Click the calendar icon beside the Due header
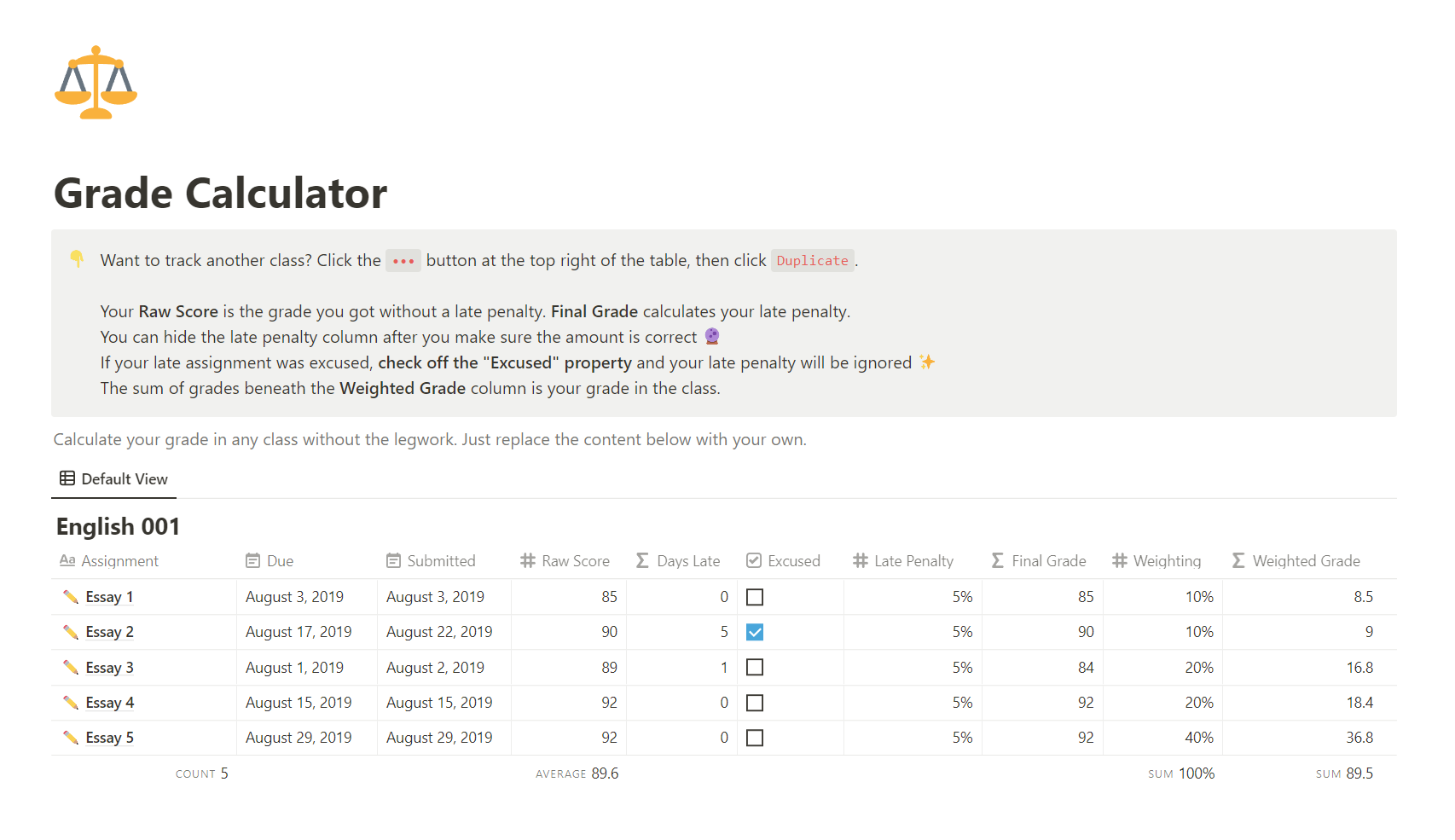1455x840 pixels. [x=252, y=560]
